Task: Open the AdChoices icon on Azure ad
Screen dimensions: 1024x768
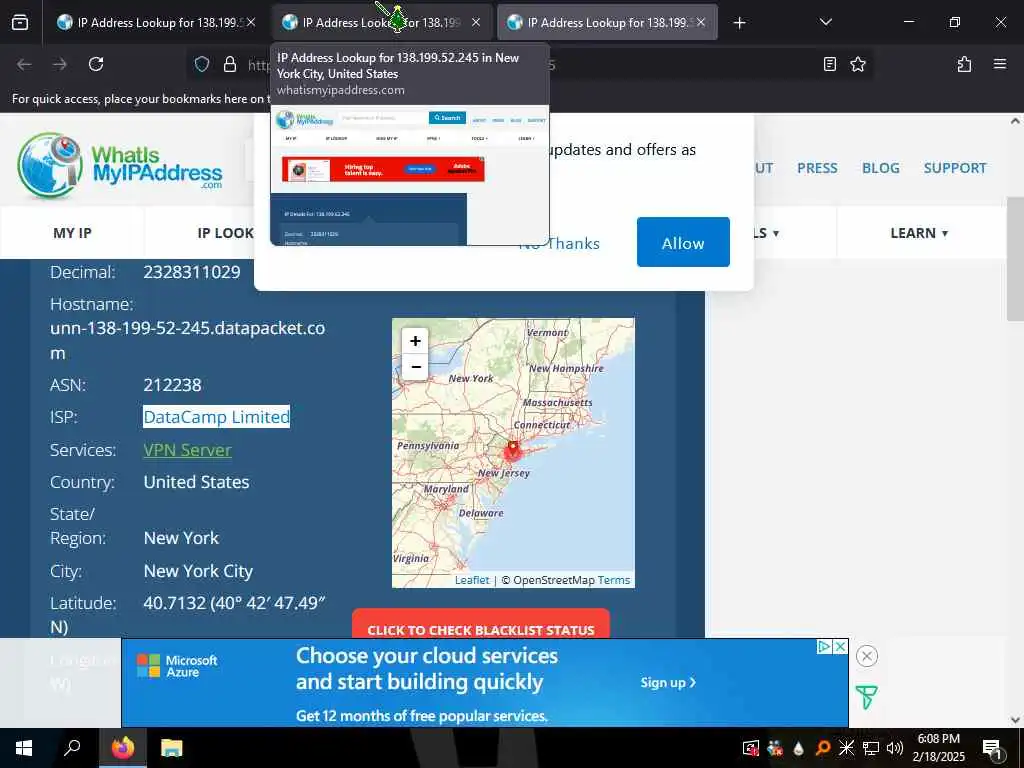Action: click(x=824, y=647)
